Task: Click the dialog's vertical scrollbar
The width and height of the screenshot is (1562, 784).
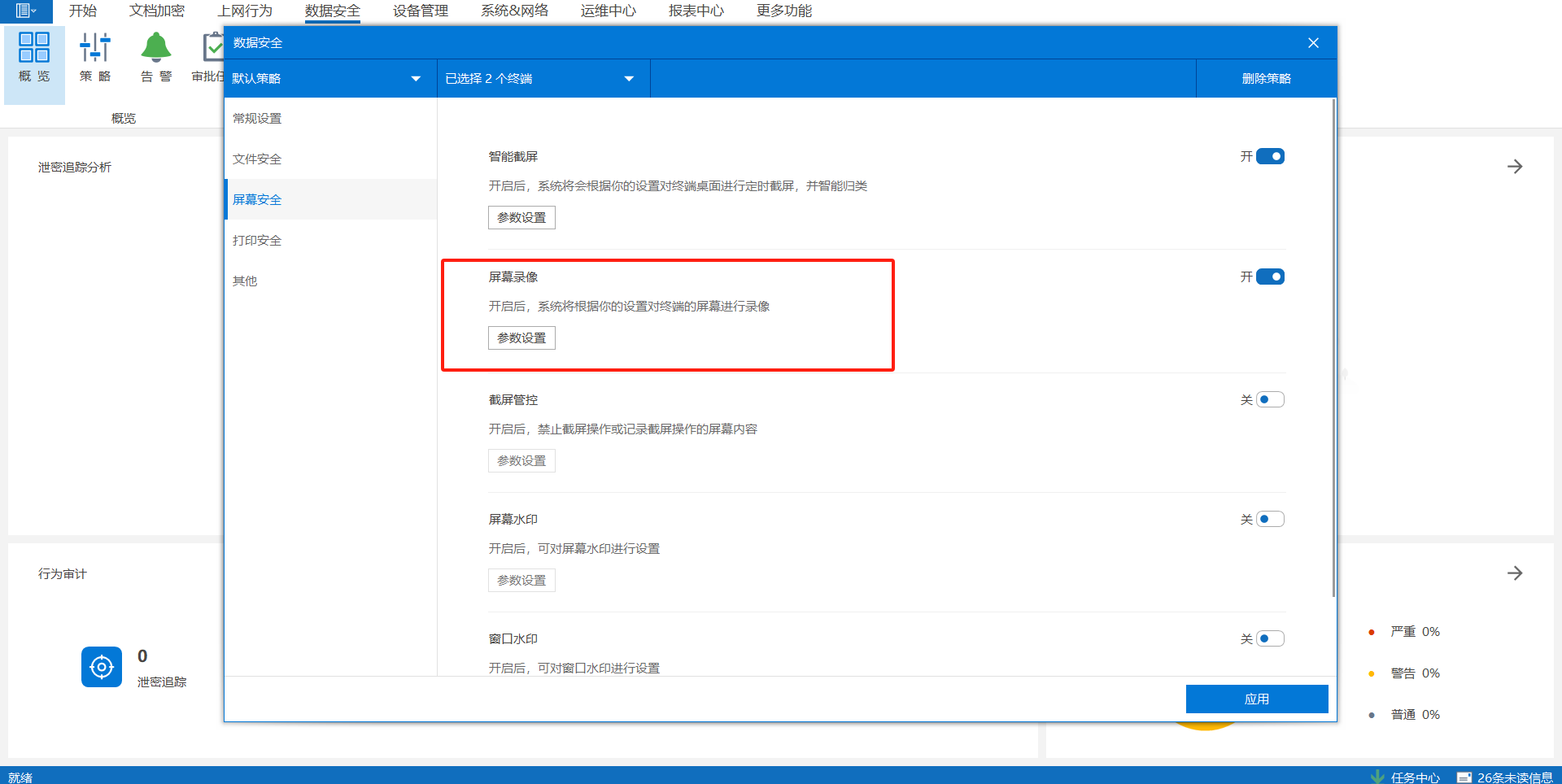Action: click(1333, 348)
